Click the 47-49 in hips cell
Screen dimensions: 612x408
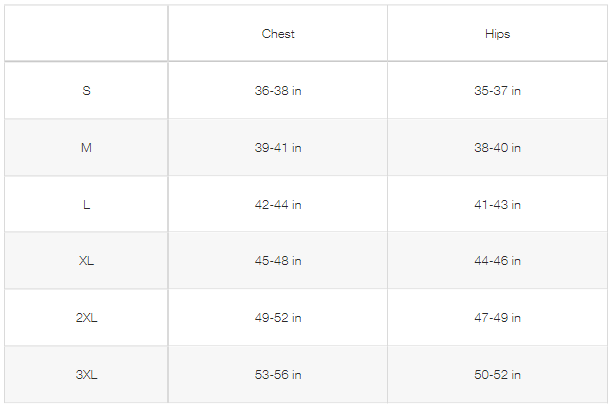(497, 318)
